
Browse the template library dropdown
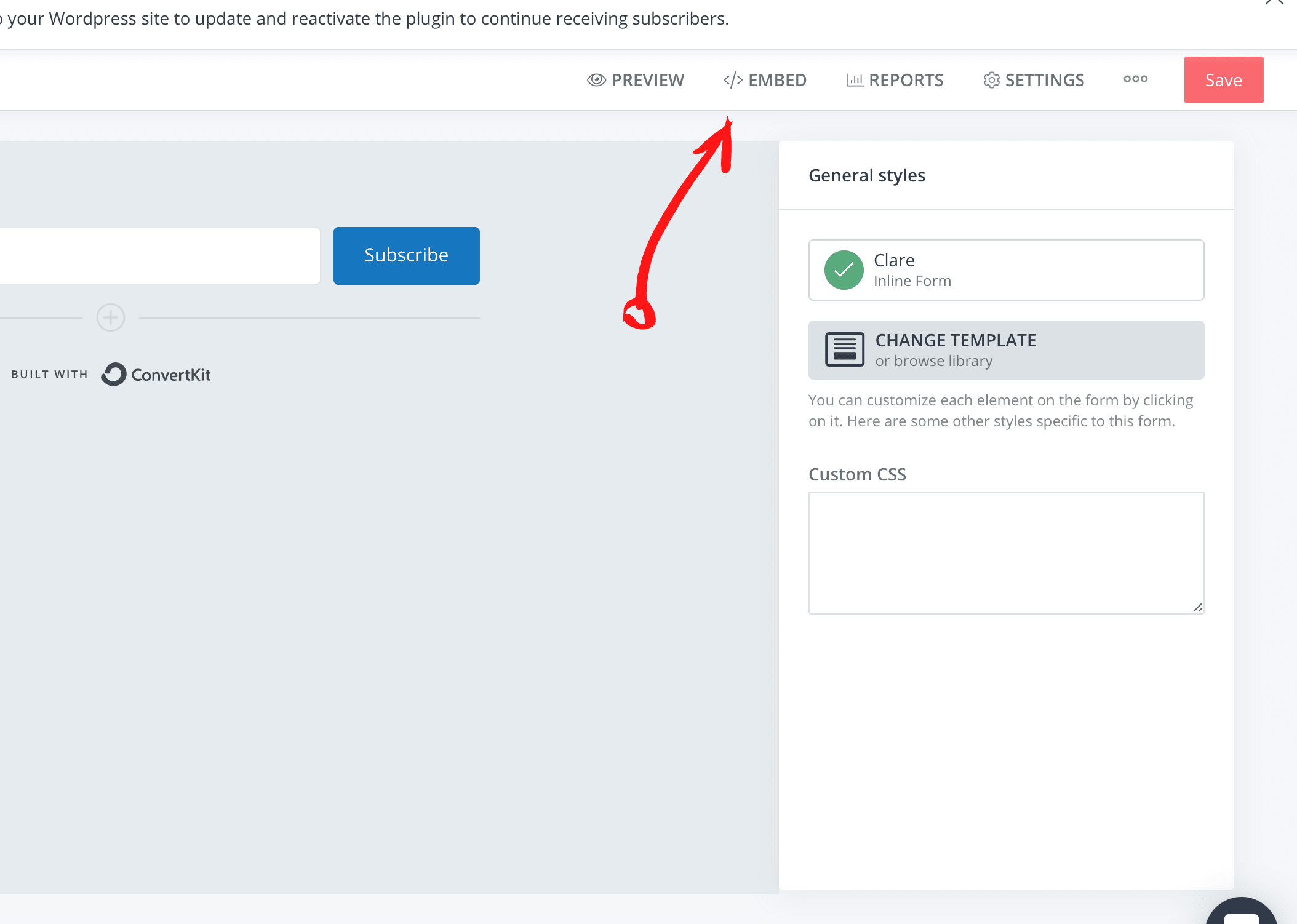(1006, 349)
